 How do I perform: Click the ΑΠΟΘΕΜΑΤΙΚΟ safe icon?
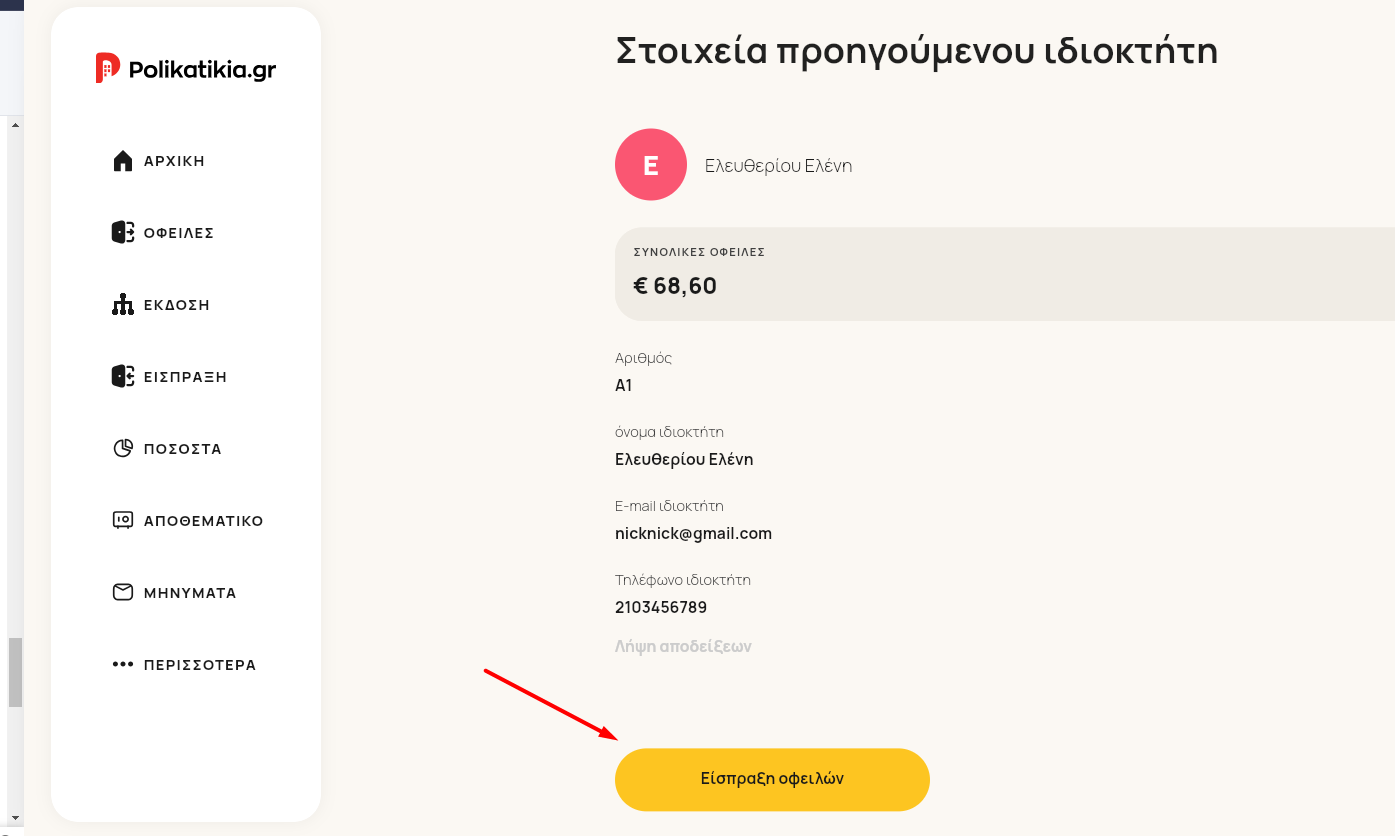(x=123, y=521)
